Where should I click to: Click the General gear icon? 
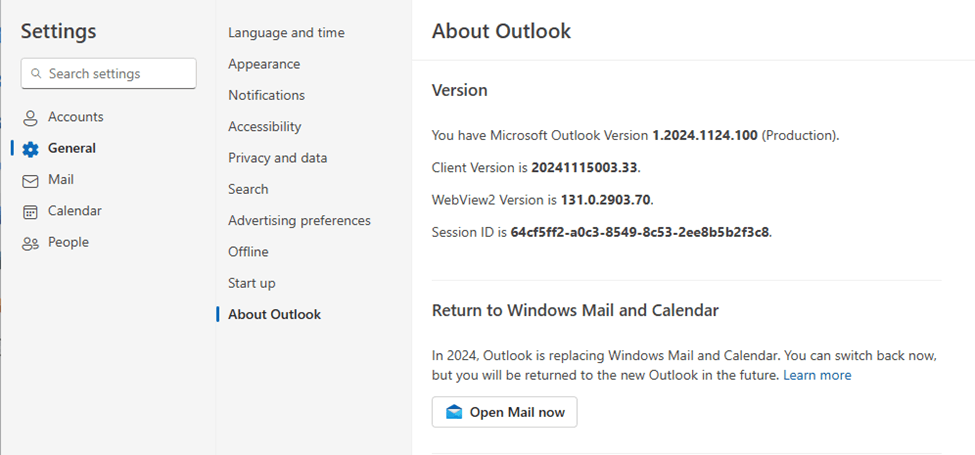(30, 149)
